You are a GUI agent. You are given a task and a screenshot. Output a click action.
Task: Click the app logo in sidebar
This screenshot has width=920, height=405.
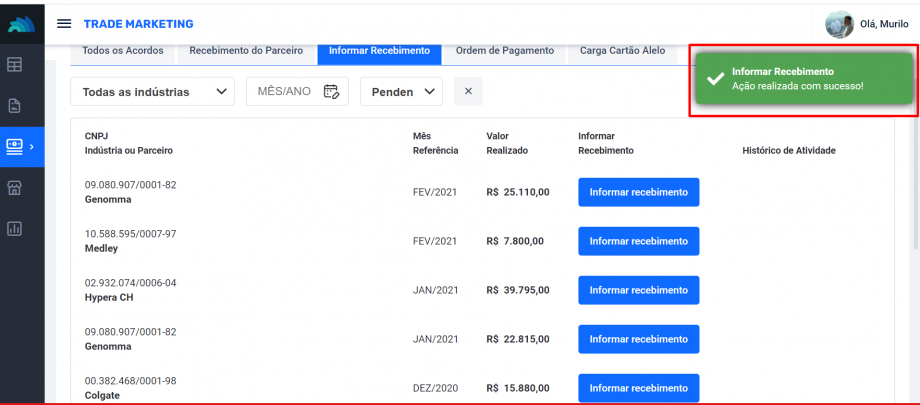point(21,23)
